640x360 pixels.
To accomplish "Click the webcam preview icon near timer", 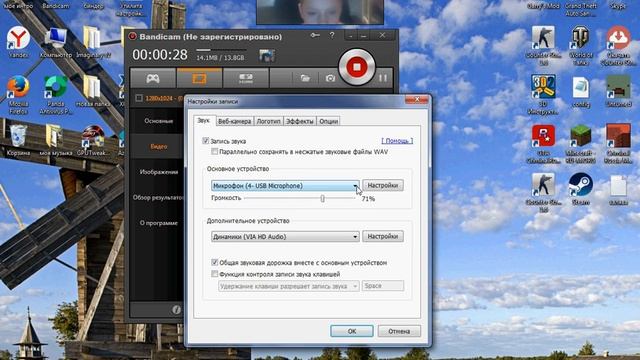I will pyautogui.click(x=267, y=55).
